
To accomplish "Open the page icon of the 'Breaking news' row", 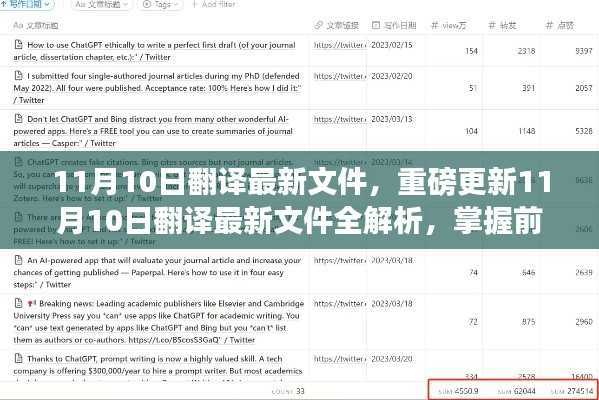I will point(18,303).
